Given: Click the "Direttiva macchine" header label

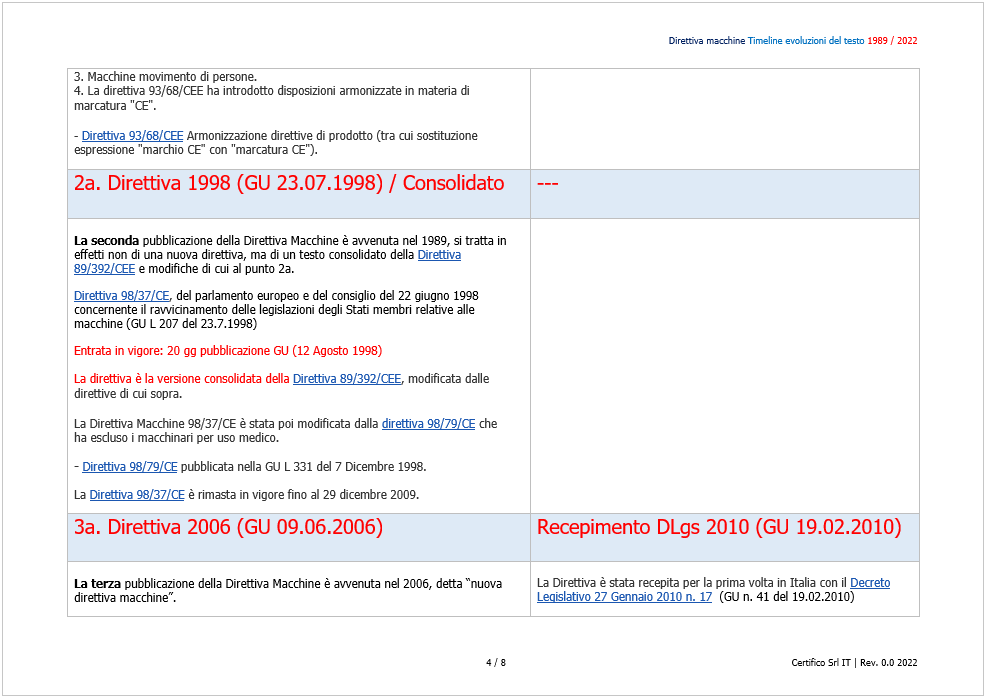Looking at the screenshot, I should pyautogui.click(x=707, y=41).
